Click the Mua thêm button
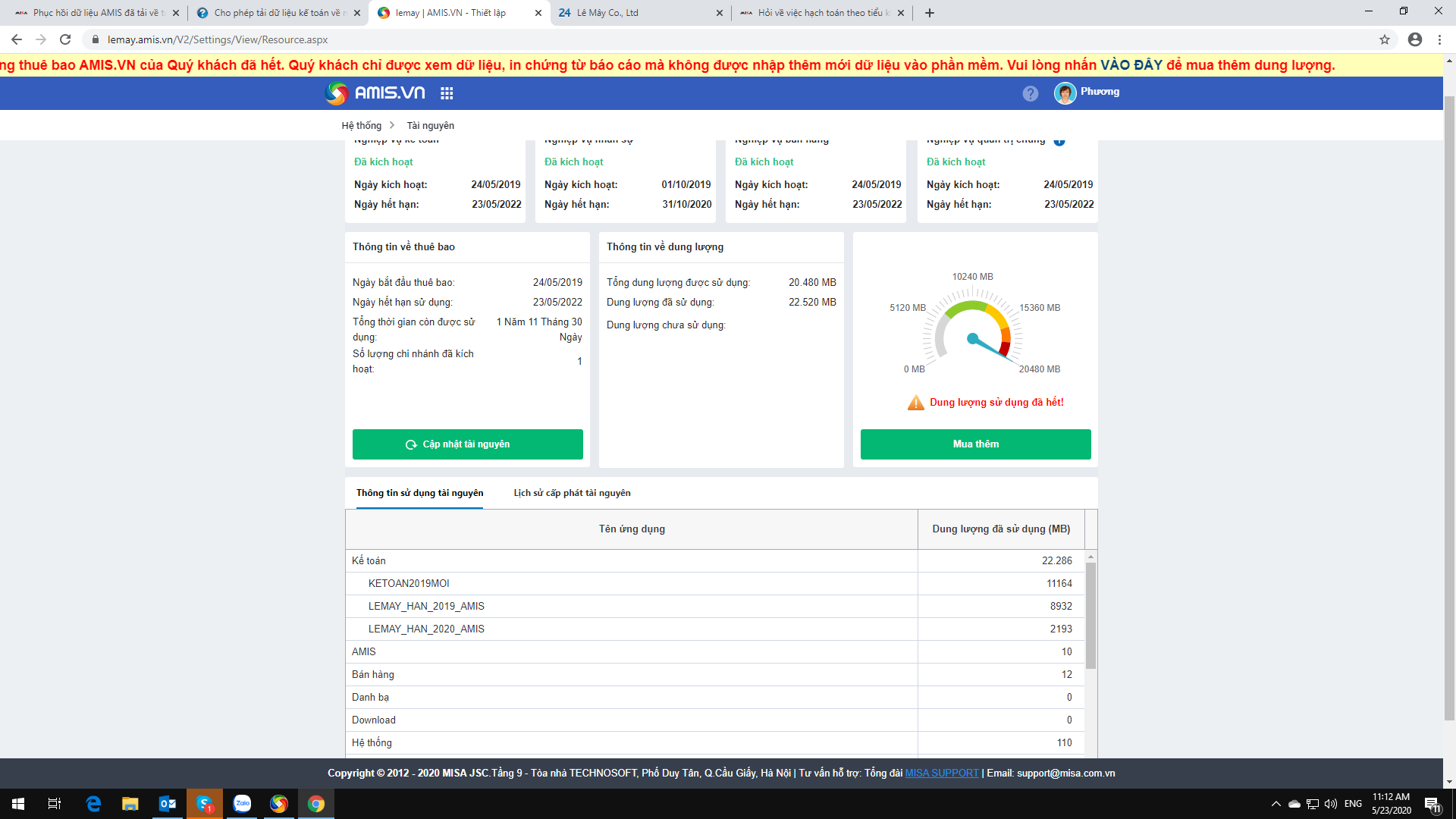Viewport: 1456px width, 819px height. tap(975, 444)
